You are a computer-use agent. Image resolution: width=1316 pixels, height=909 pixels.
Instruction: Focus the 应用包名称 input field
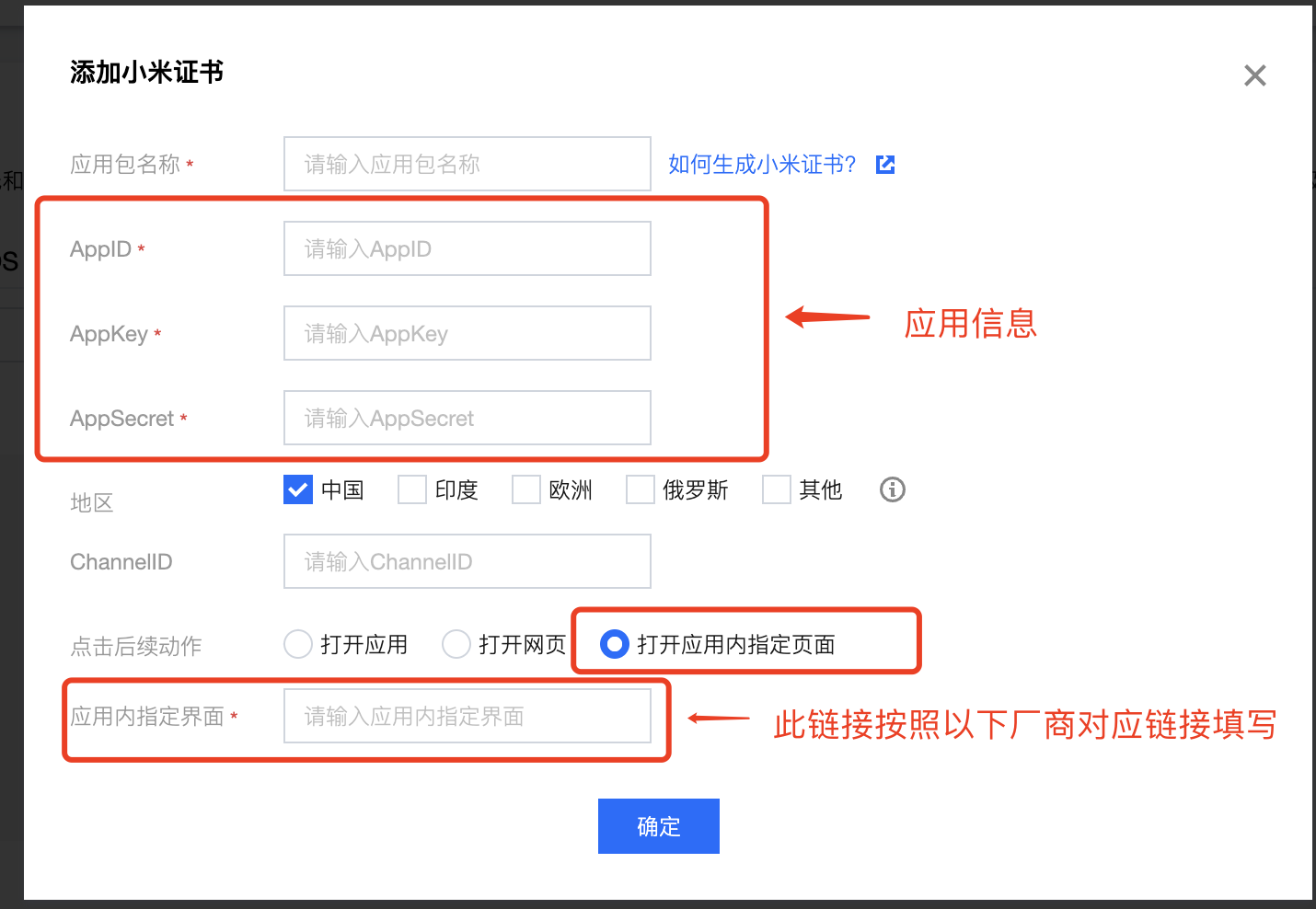468,164
